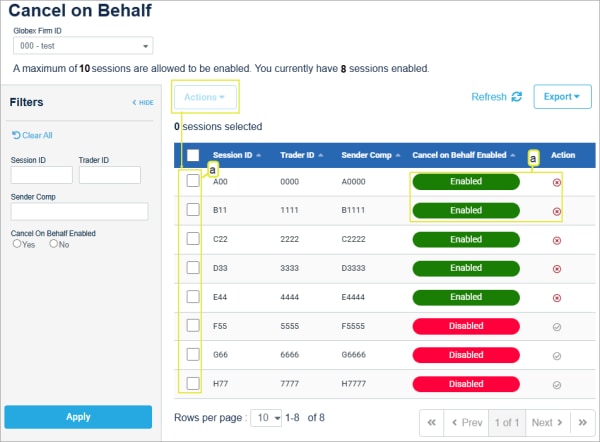Expand the Export dropdown

562,97
